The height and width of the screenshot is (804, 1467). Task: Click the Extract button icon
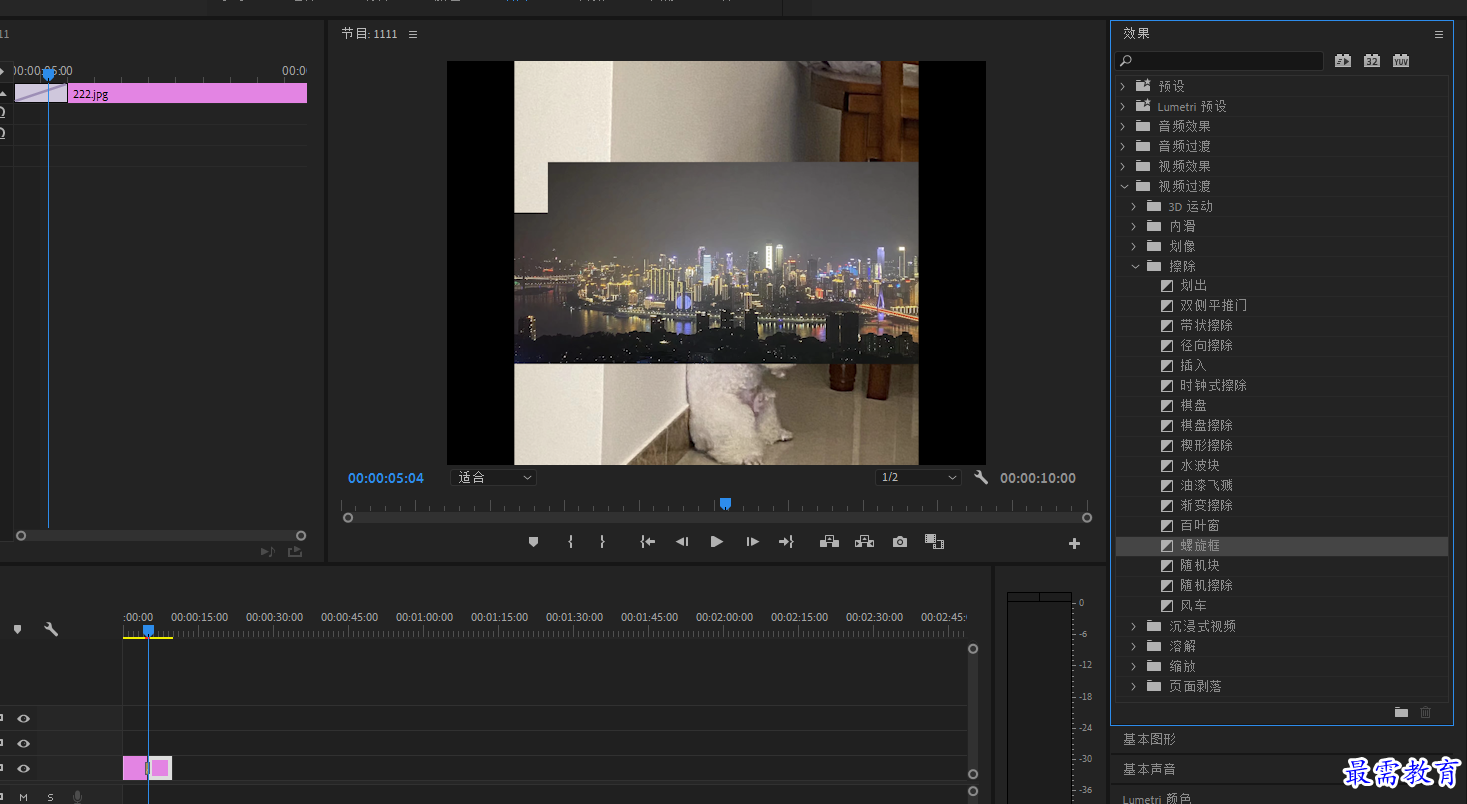(865, 542)
